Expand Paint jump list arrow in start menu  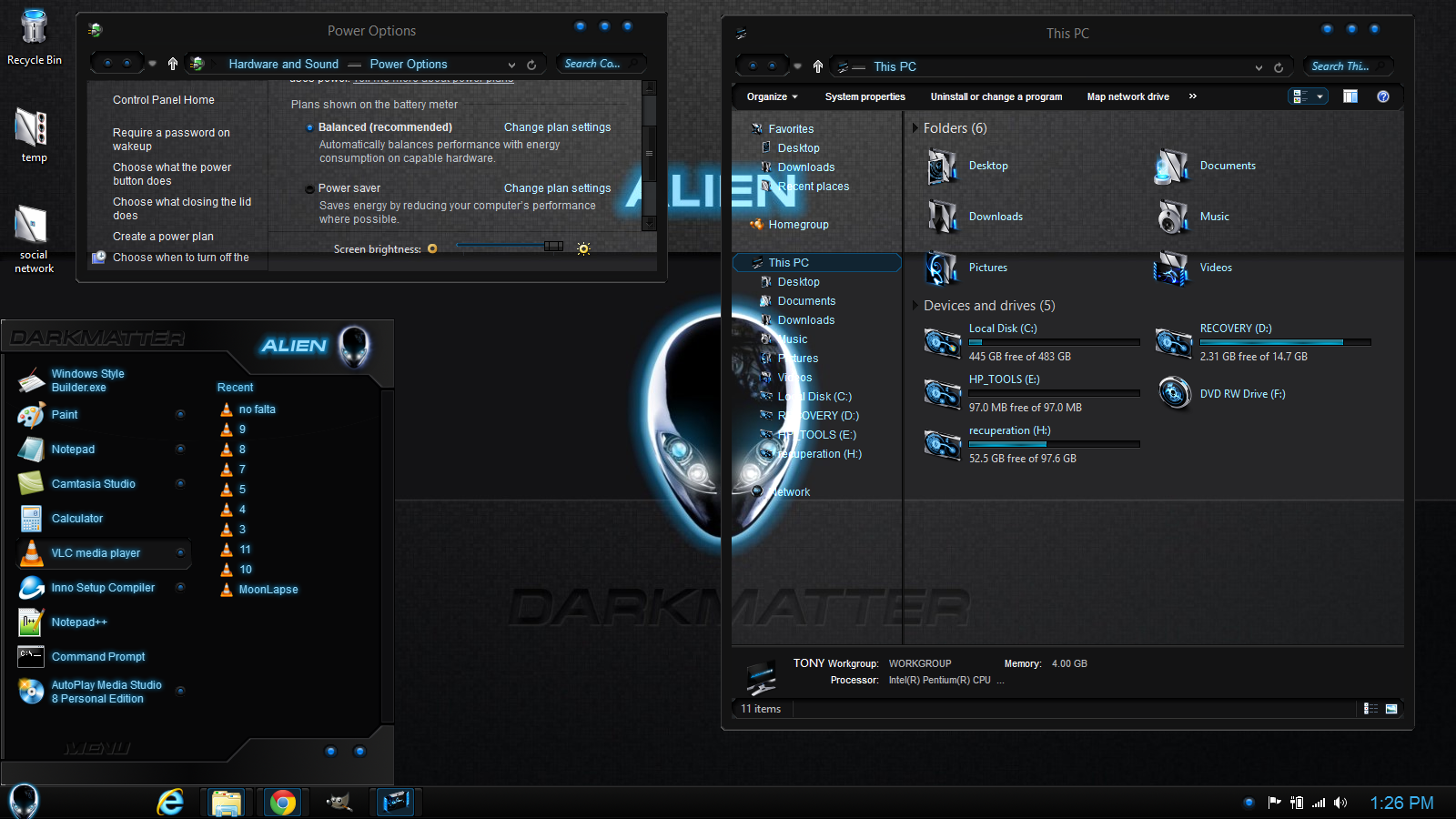click(x=180, y=415)
